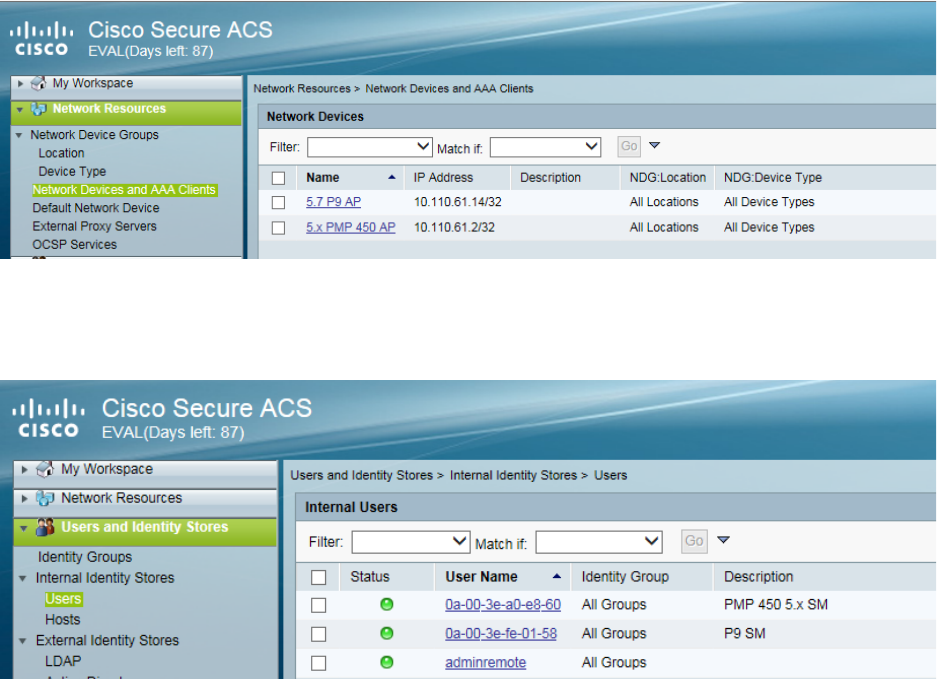Open LDAP under External Identity Stores

[x=63, y=661]
